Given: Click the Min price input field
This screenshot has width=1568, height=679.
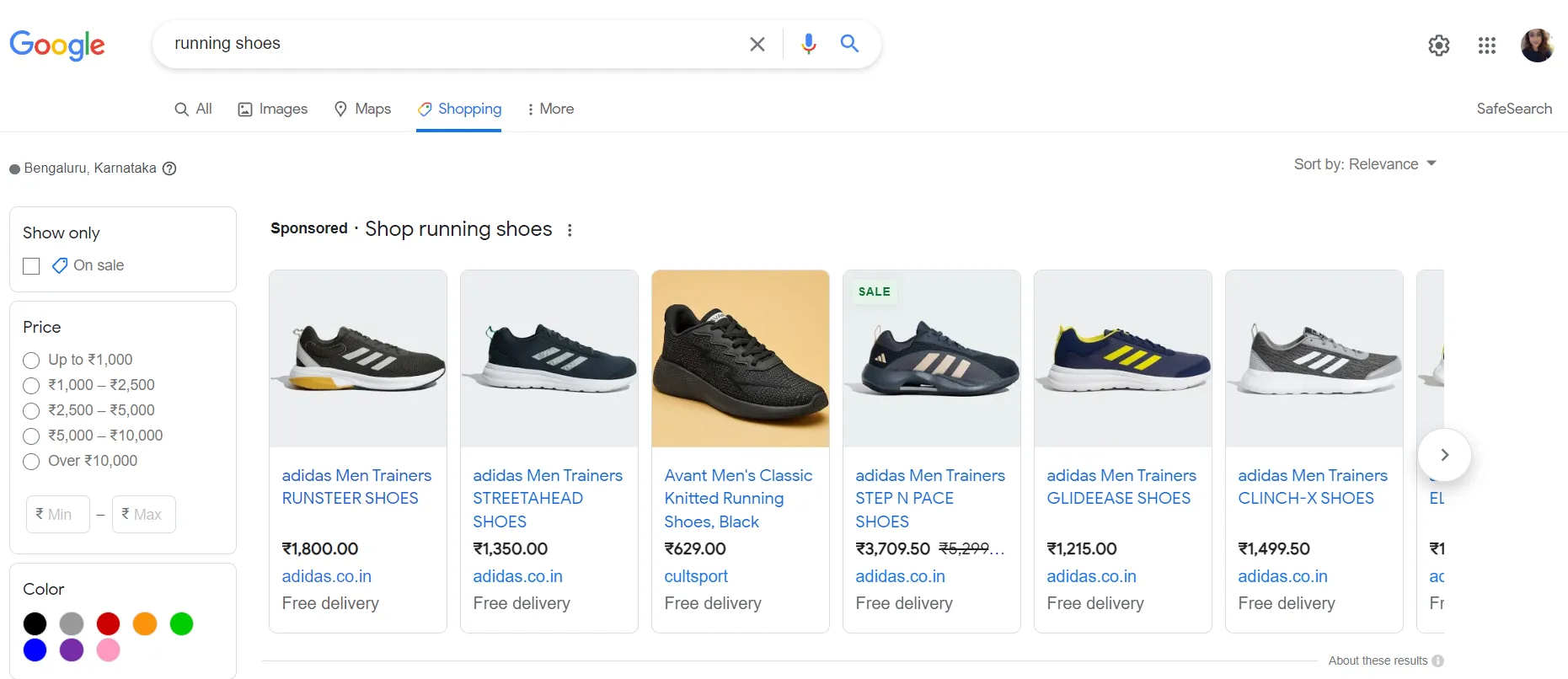Looking at the screenshot, I should coord(58,514).
